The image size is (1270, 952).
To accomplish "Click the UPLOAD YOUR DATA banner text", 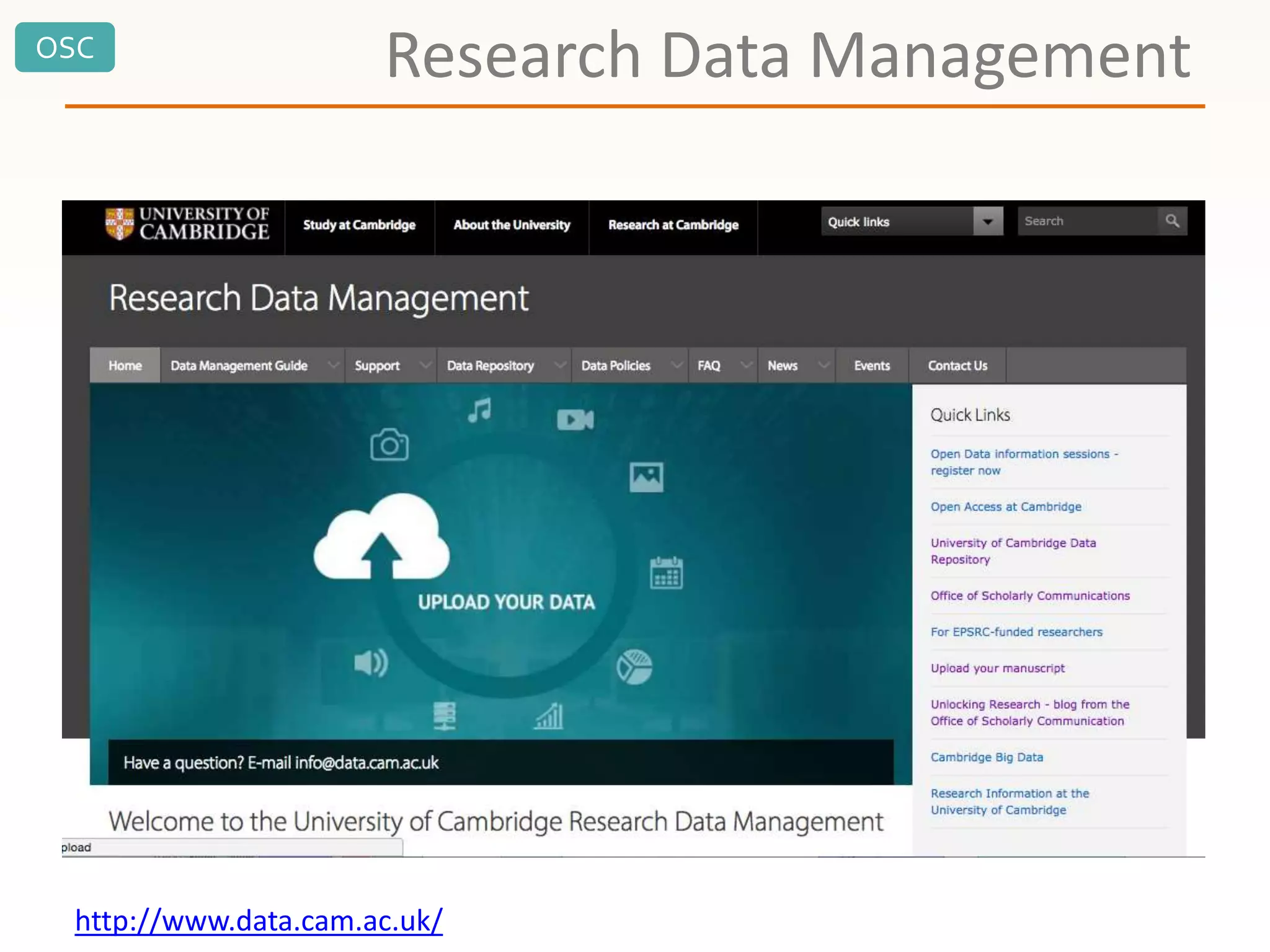I will point(506,602).
